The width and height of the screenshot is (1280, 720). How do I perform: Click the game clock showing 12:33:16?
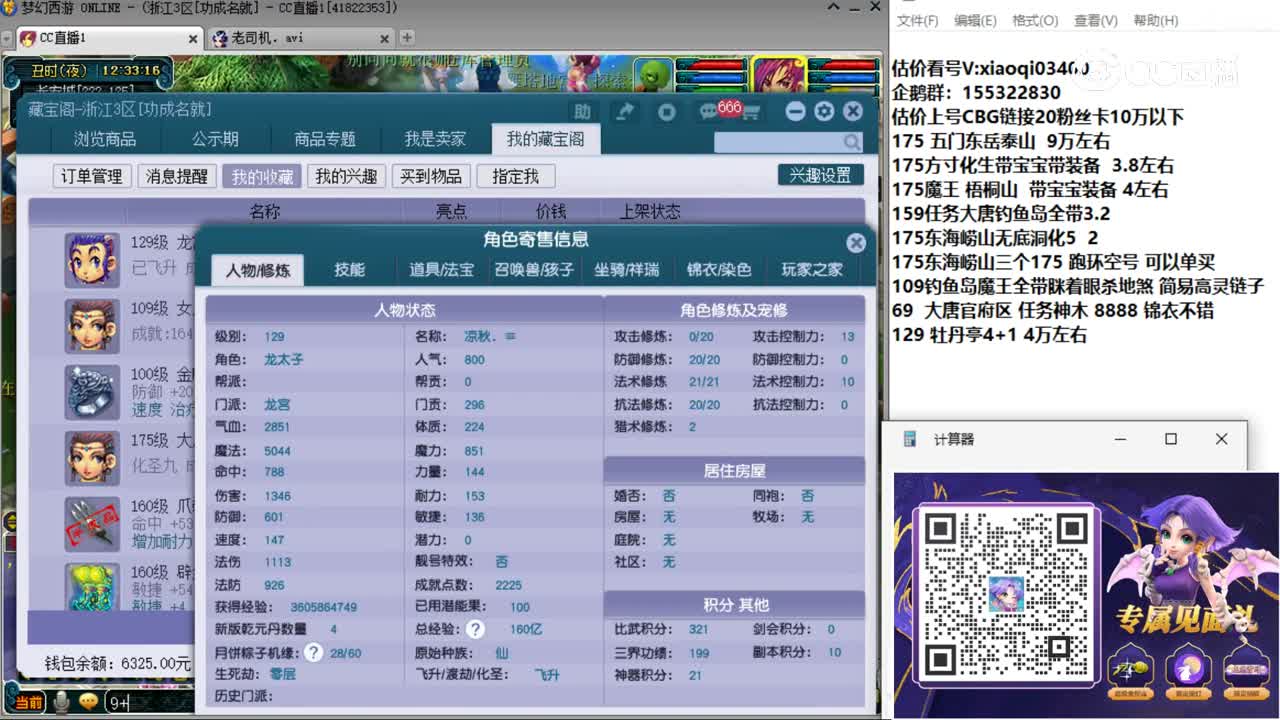131,70
